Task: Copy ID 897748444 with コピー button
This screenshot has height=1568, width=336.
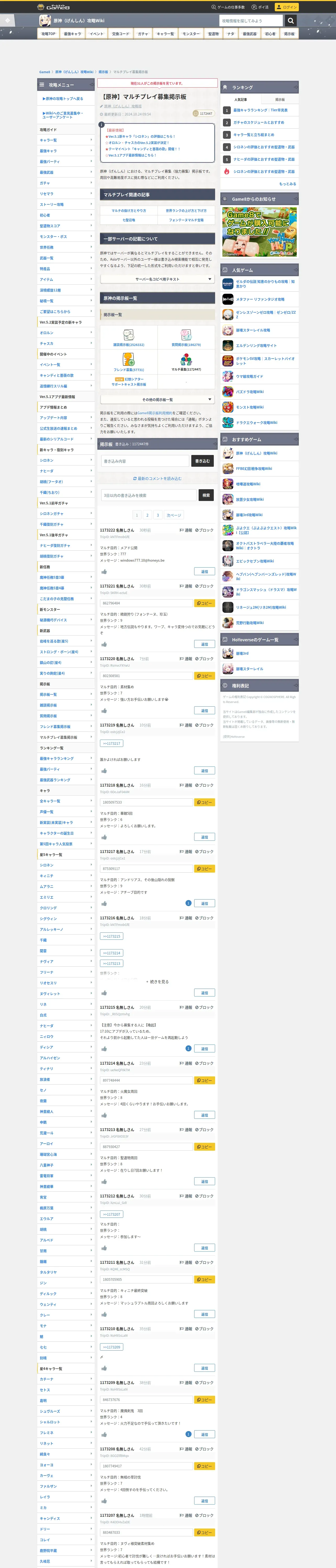Action: click(204, 1080)
